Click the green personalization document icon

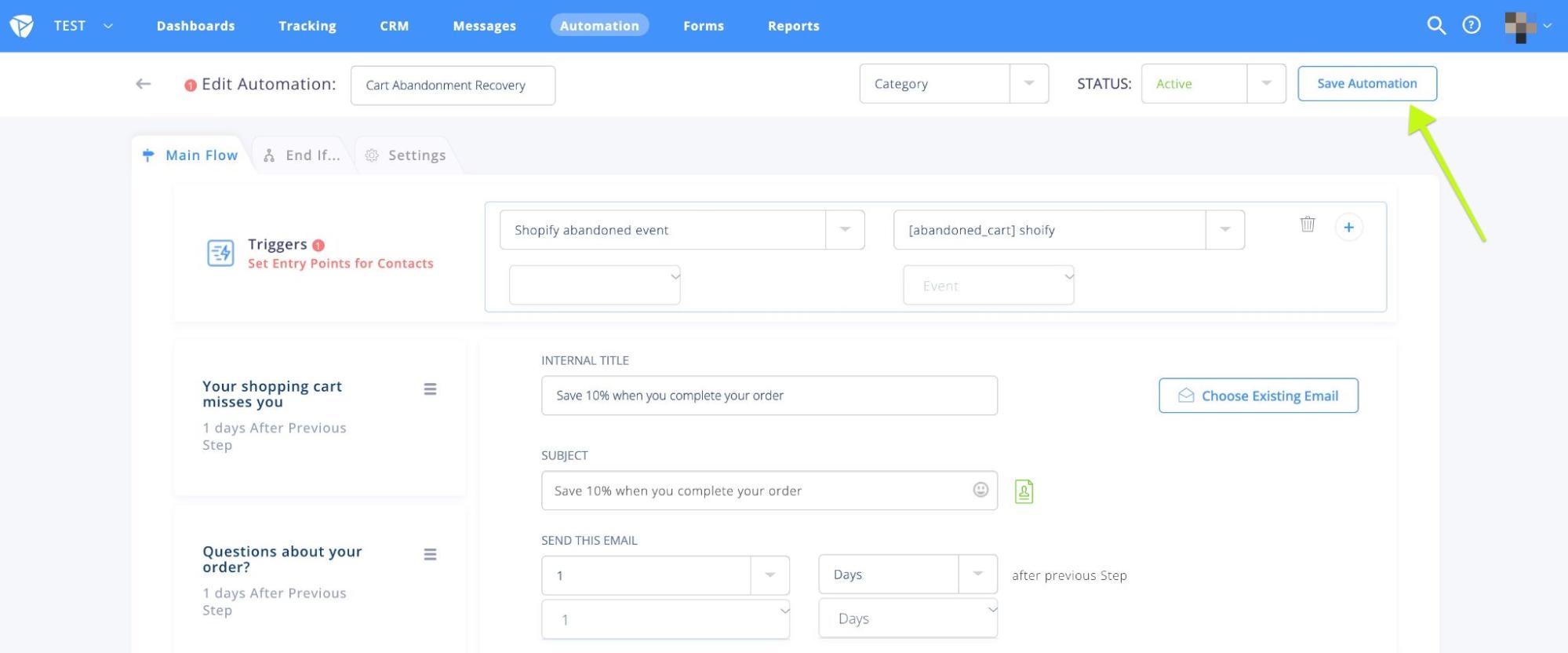pyautogui.click(x=1024, y=491)
